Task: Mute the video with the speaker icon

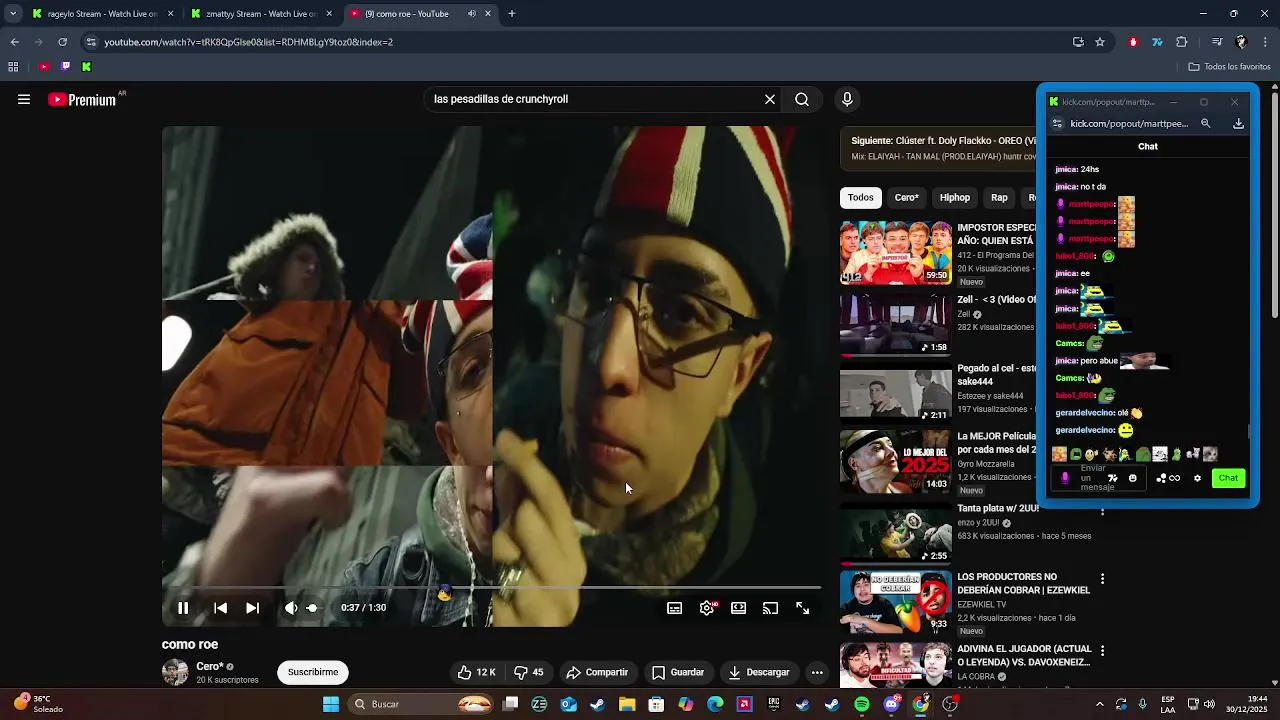Action: (x=290, y=608)
